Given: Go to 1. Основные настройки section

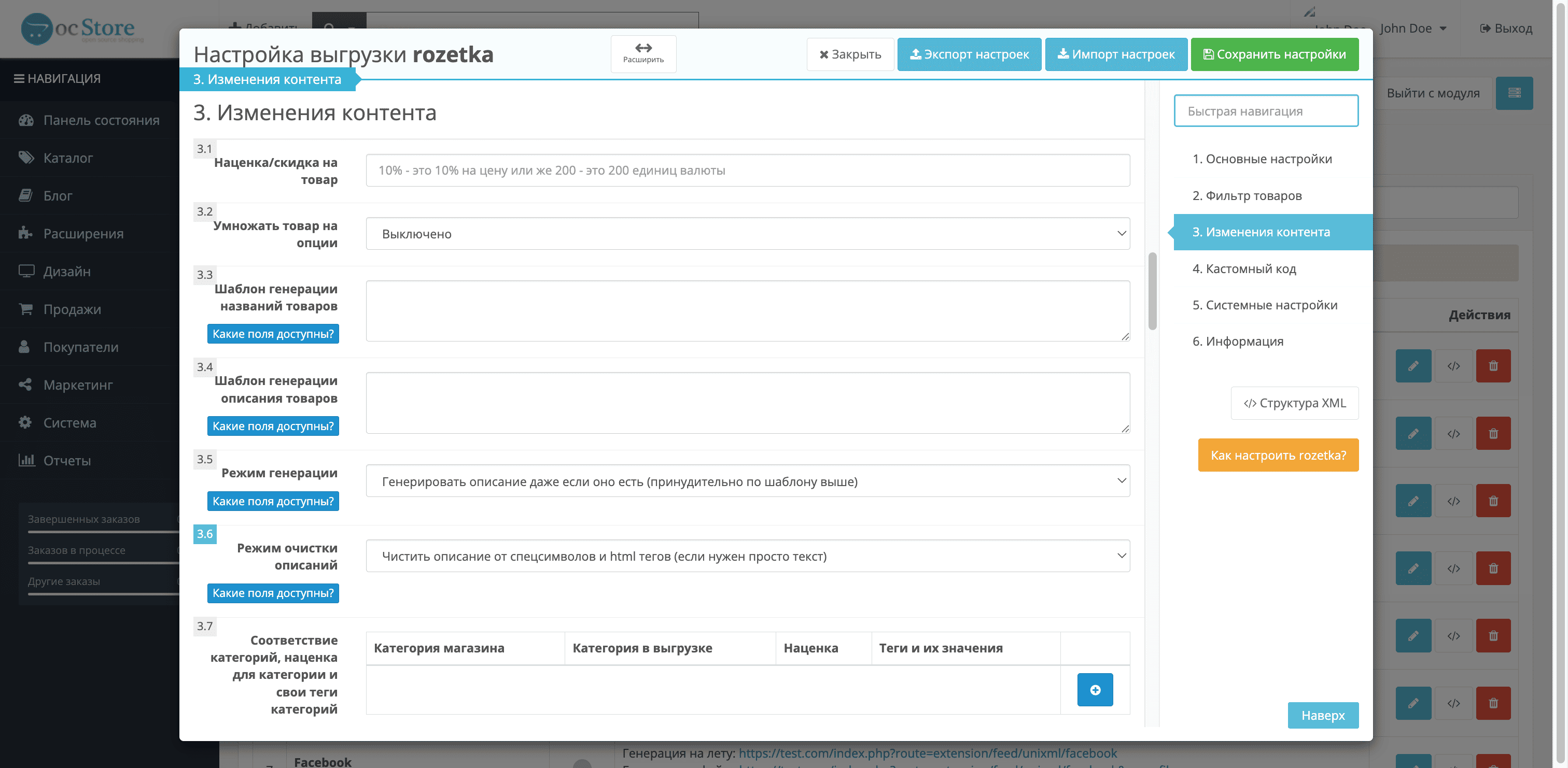Looking at the screenshot, I should tap(1262, 159).
